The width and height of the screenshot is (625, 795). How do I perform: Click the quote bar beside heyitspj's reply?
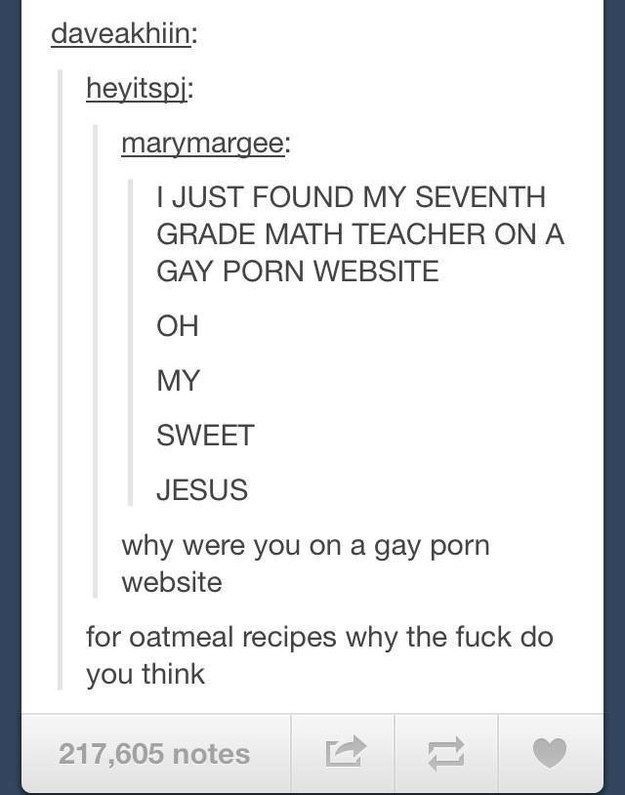(x=95, y=360)
